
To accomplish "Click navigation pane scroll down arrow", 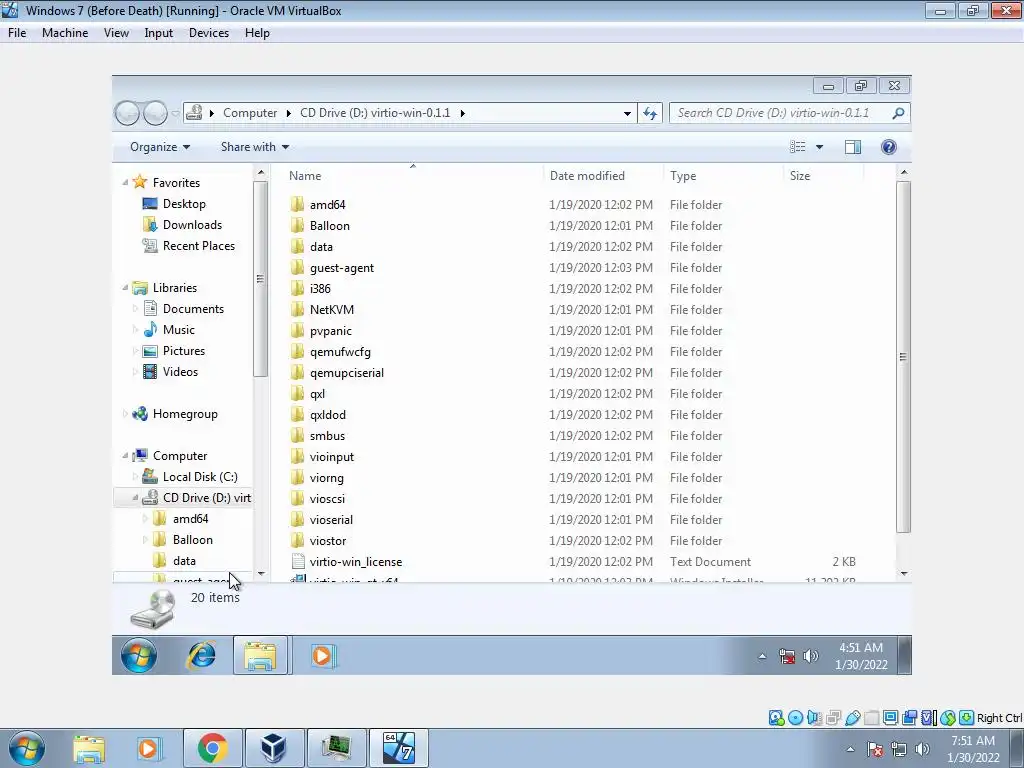I will (261, 574).
